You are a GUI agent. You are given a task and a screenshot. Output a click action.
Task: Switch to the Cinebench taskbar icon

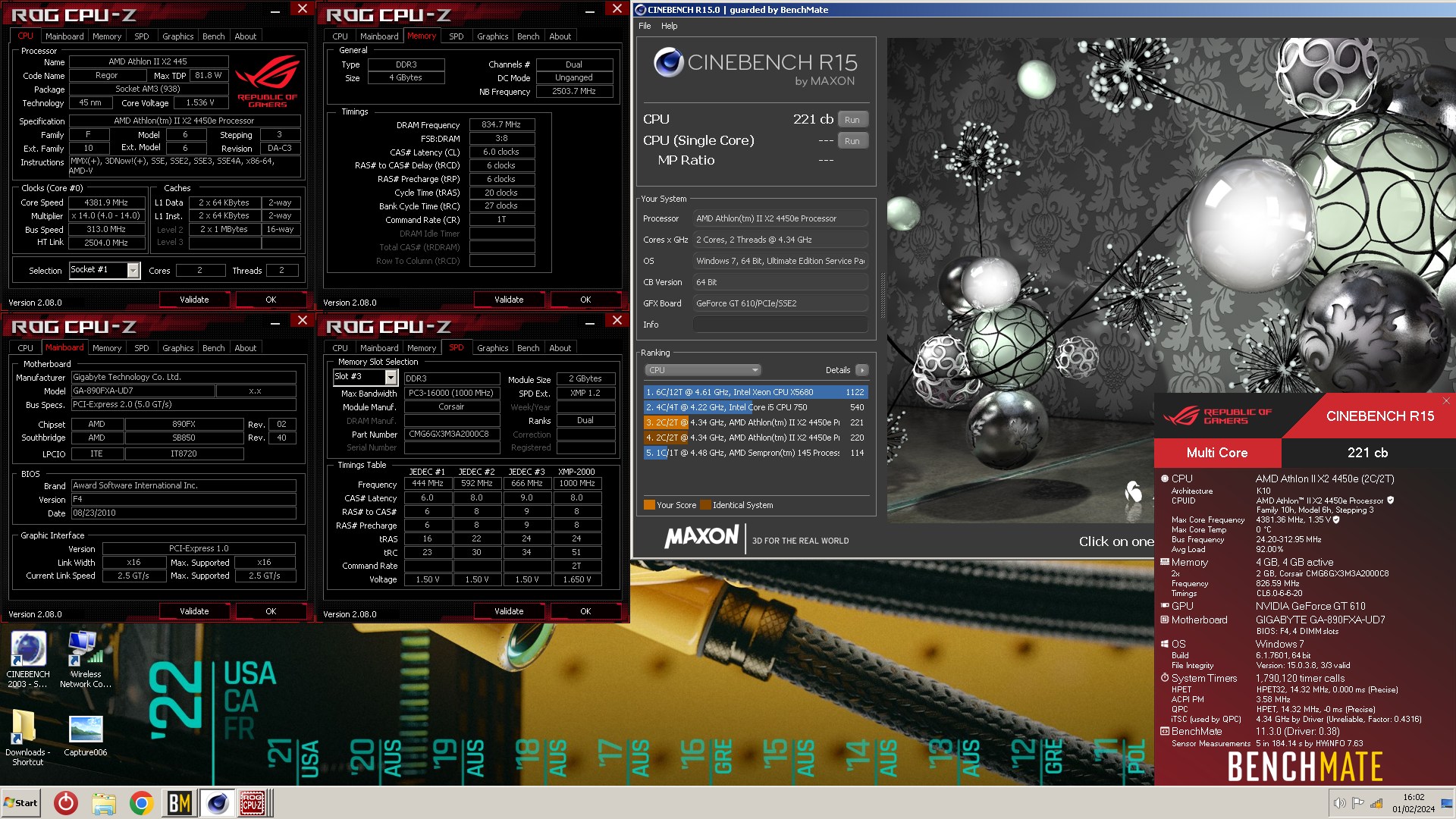coord(218,803)
